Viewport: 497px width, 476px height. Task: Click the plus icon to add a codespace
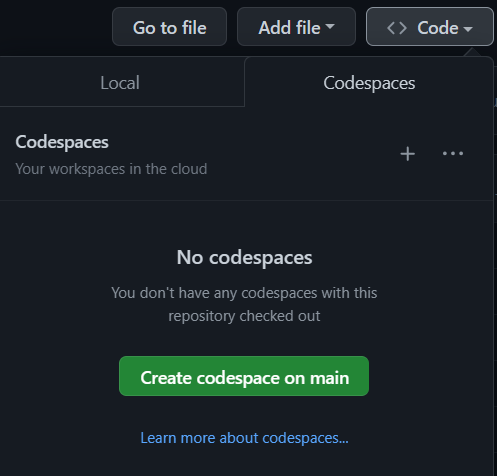click(407, 154)
